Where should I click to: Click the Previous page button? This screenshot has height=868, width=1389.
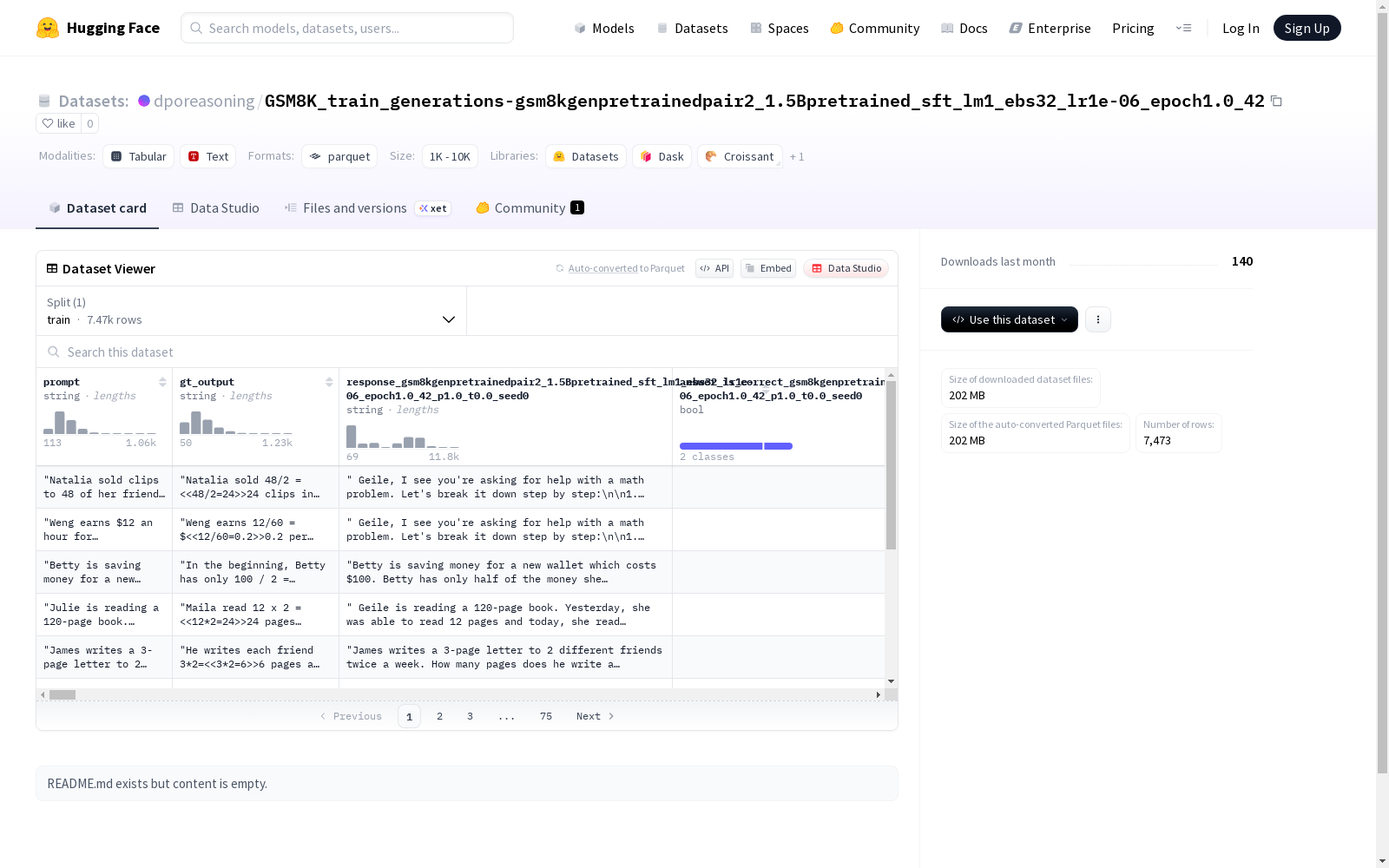(x=351, y=716)
